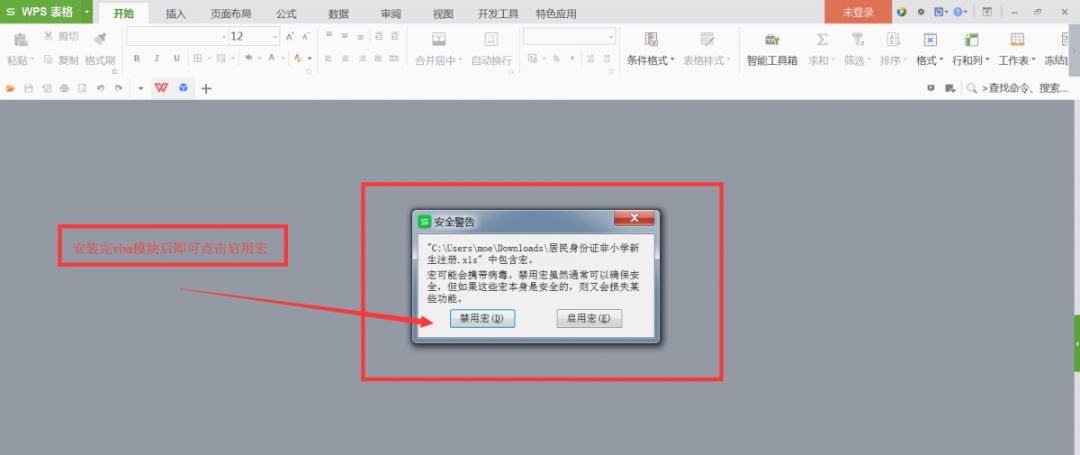Toggle italic formatting I

click(156, 59)
